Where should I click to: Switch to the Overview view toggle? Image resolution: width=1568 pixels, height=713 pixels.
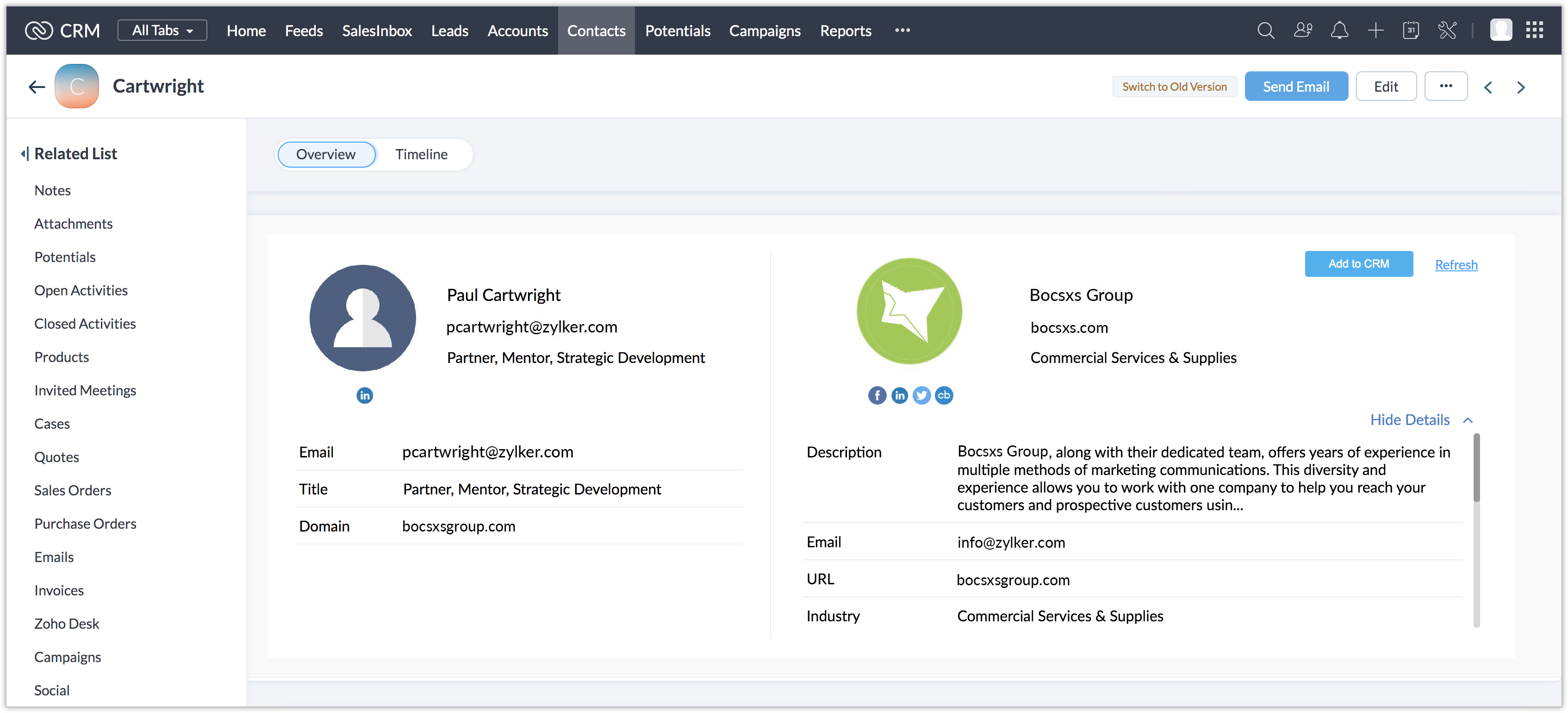(x=326, y=155)
